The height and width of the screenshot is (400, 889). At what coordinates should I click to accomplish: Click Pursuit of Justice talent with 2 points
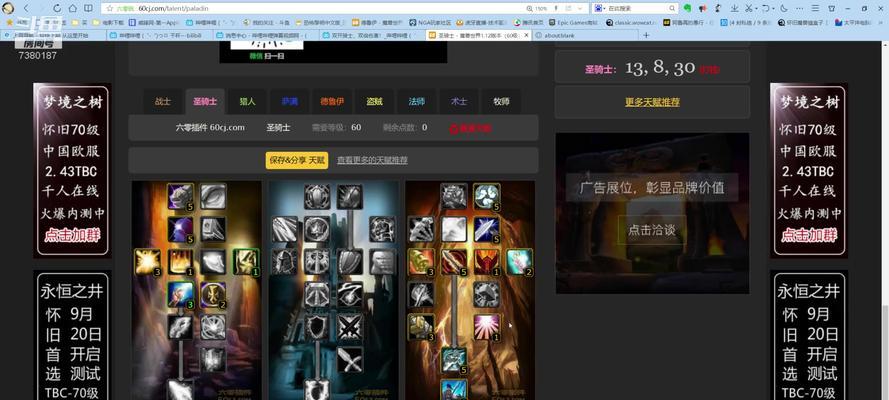tap(519, 262)
